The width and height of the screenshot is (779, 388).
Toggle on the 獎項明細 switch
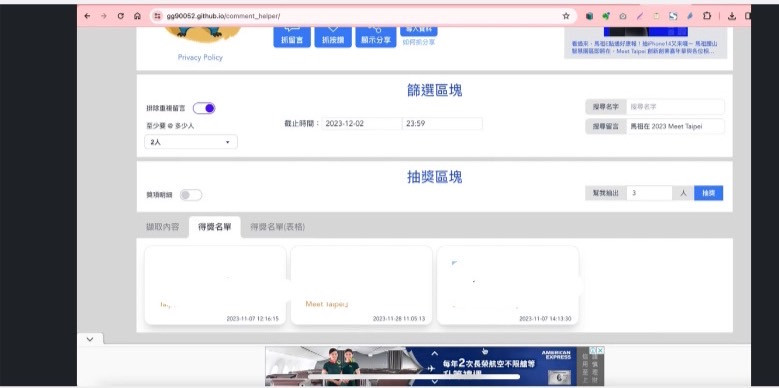pyautogui.click(x=191, y=195)
